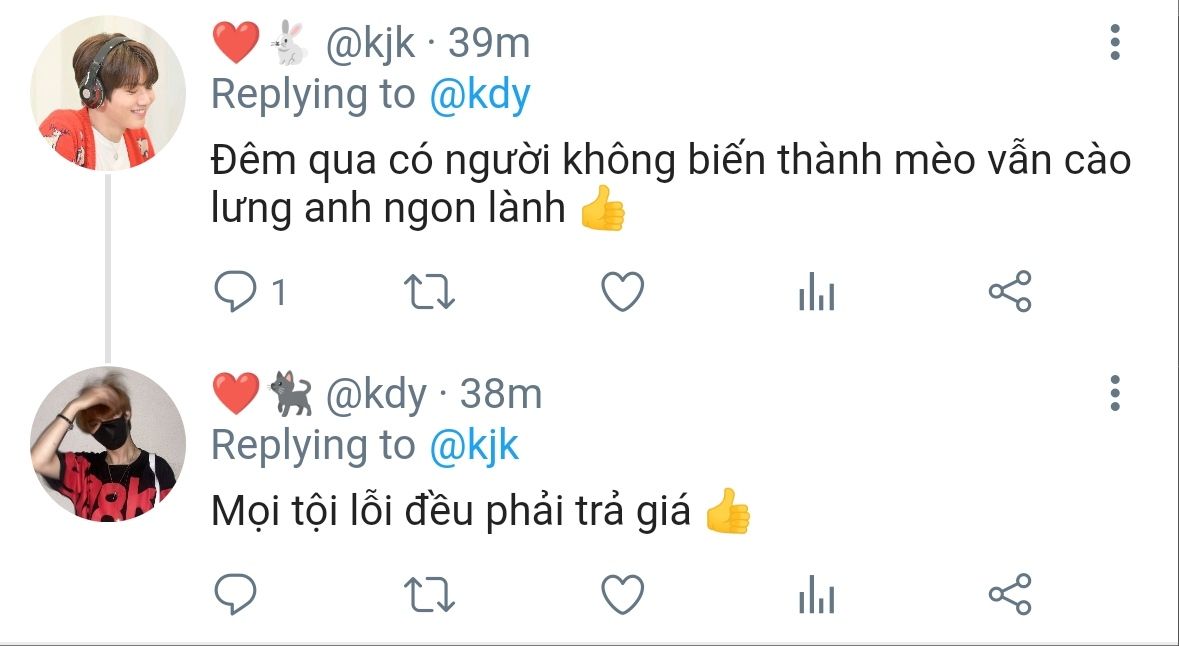Screen dimensions: 1179x646
Task: Like the tweet from @kdy
Action: click(x=623, y=594)
